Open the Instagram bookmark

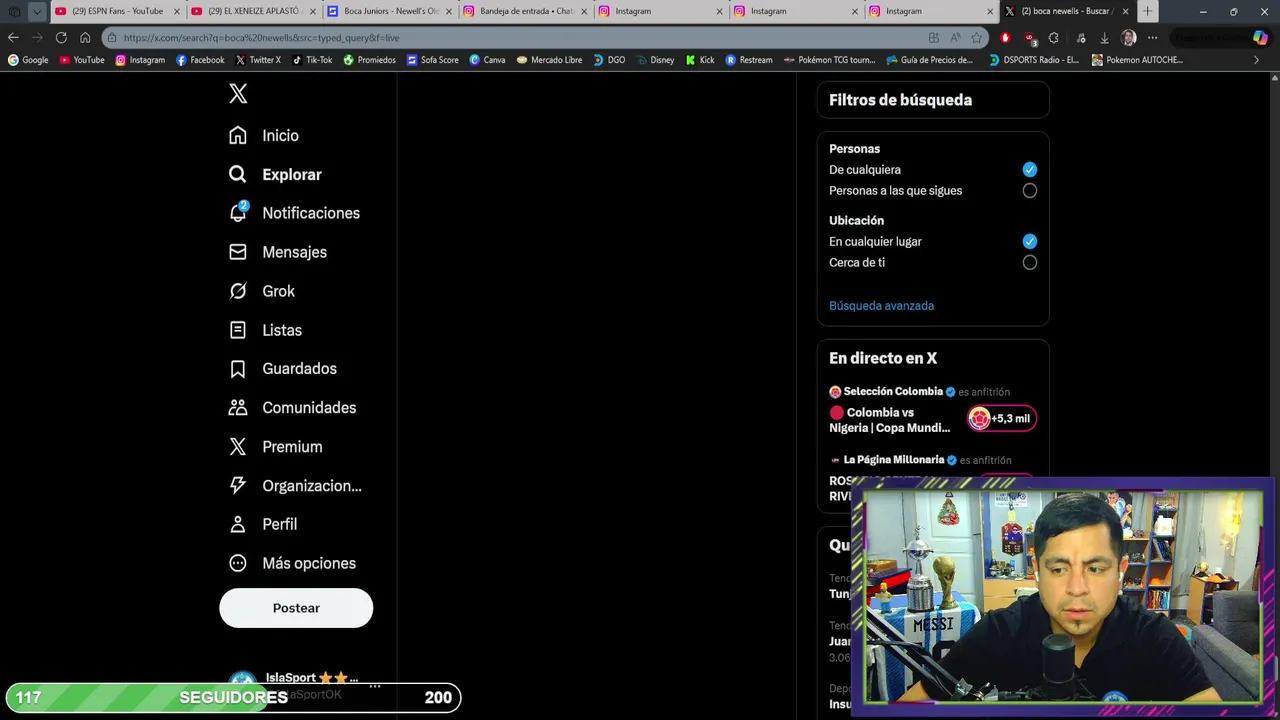coord(140,60)
